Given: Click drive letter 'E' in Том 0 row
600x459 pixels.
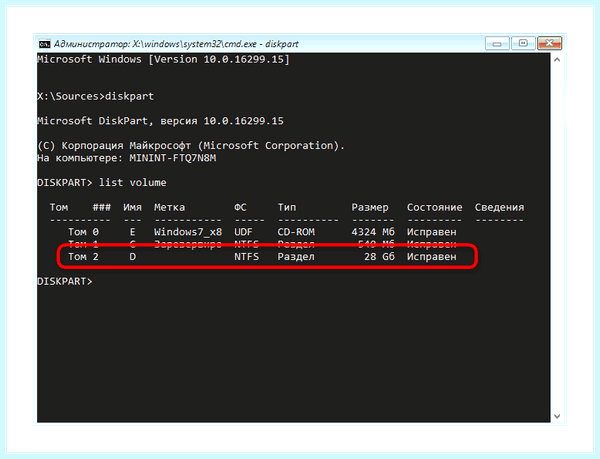Looking at the screenshot, I should (x=132, y=232).
